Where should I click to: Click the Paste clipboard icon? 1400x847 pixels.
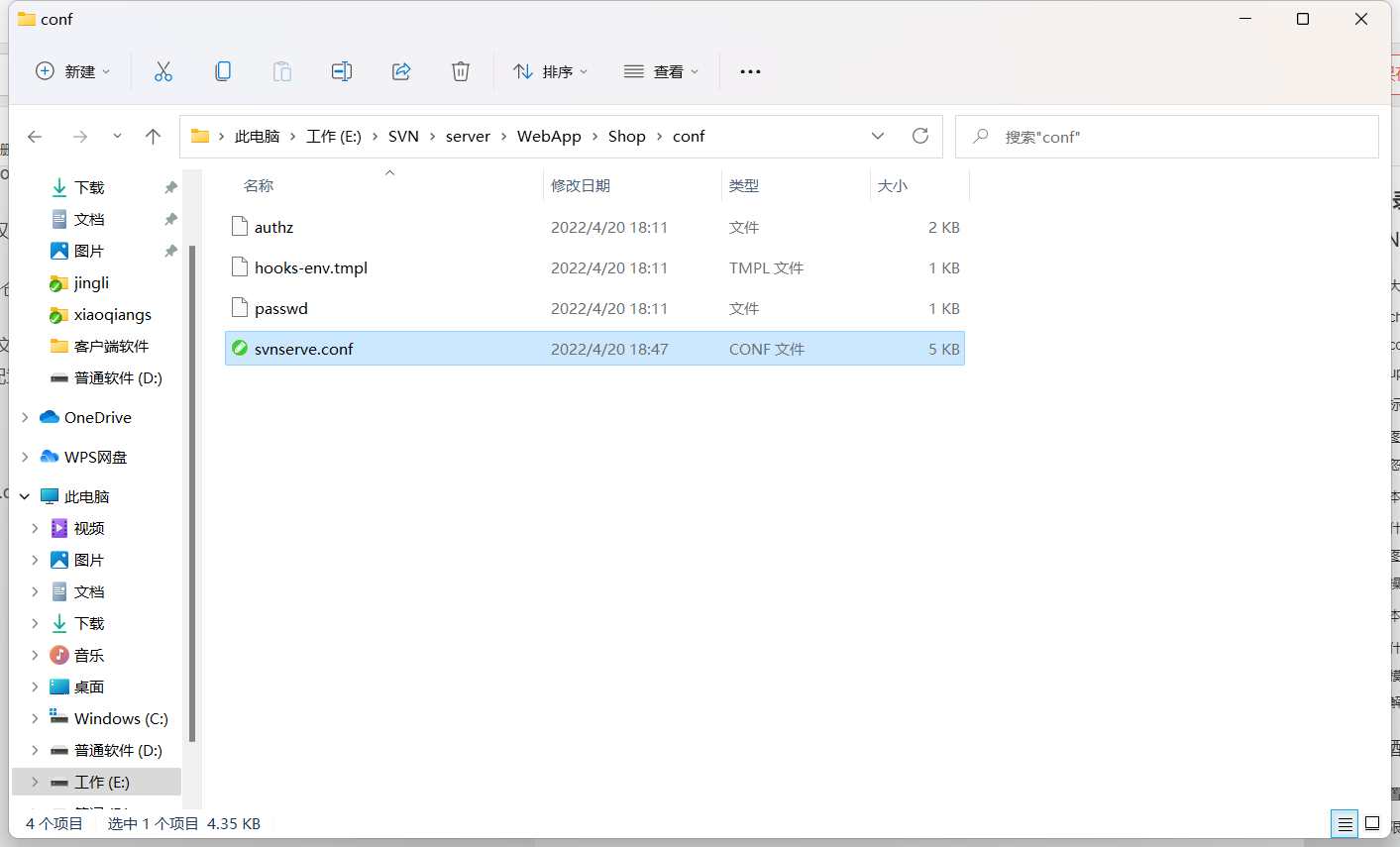coord(282,71)
